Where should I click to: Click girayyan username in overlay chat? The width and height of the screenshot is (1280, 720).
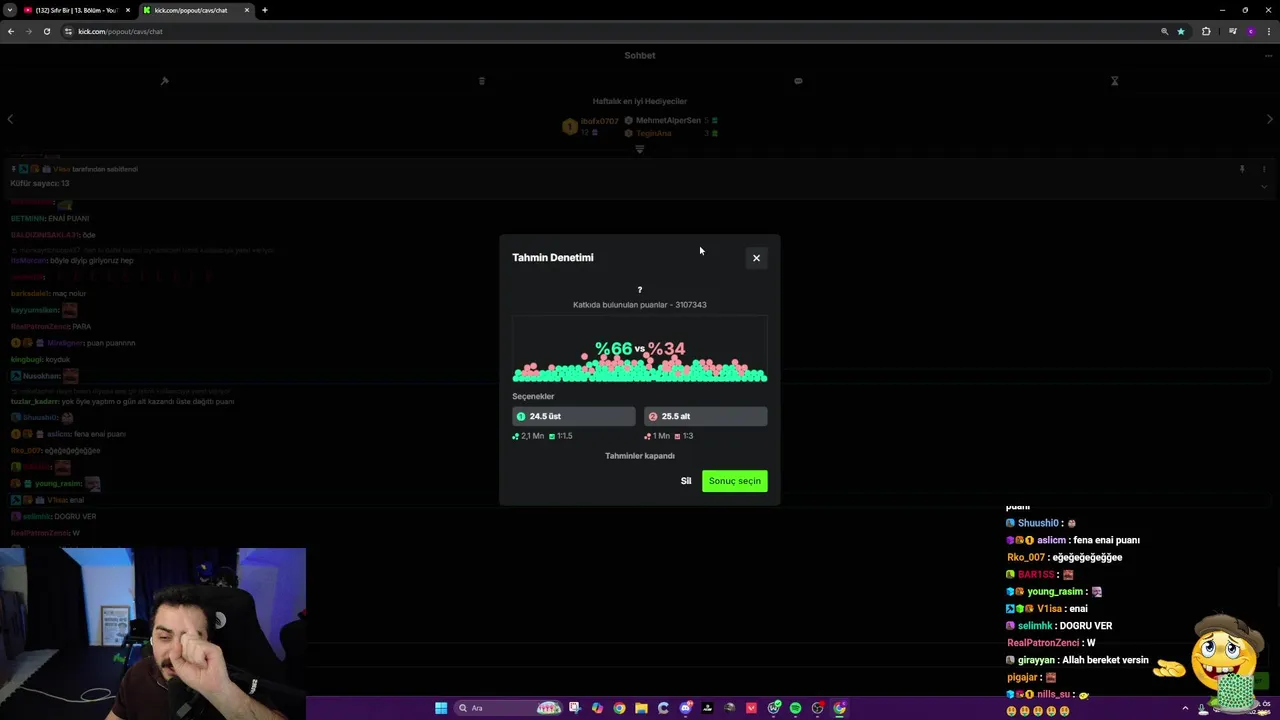point(1036,660)
